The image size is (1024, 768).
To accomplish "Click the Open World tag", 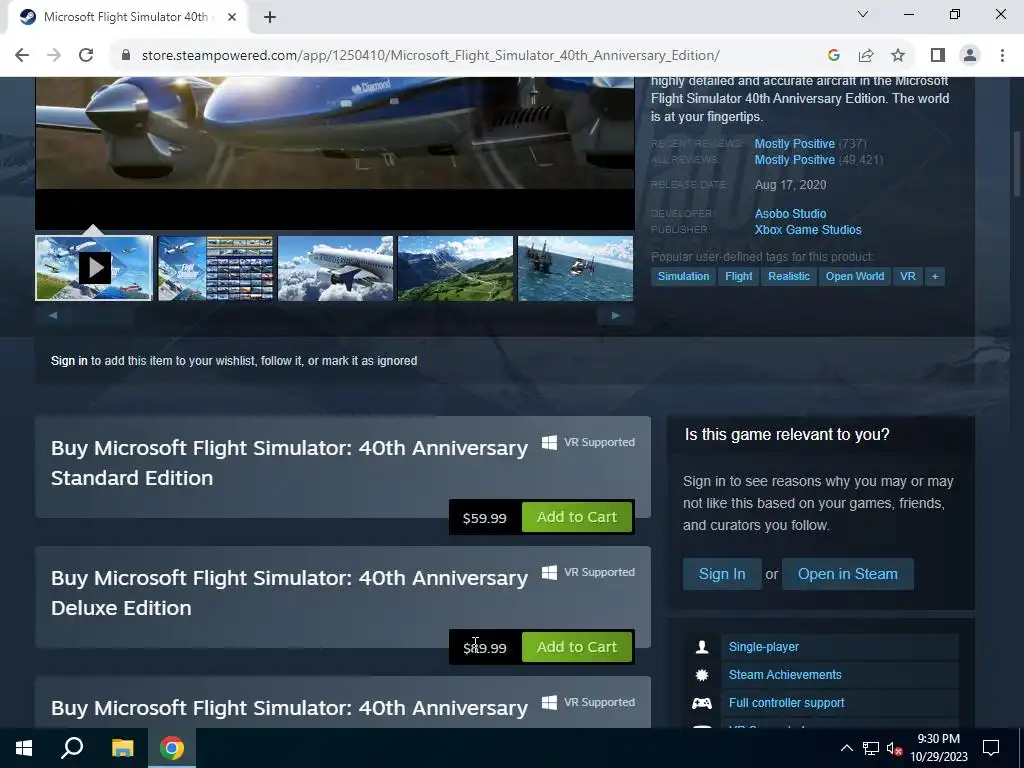I will (855, 276).
